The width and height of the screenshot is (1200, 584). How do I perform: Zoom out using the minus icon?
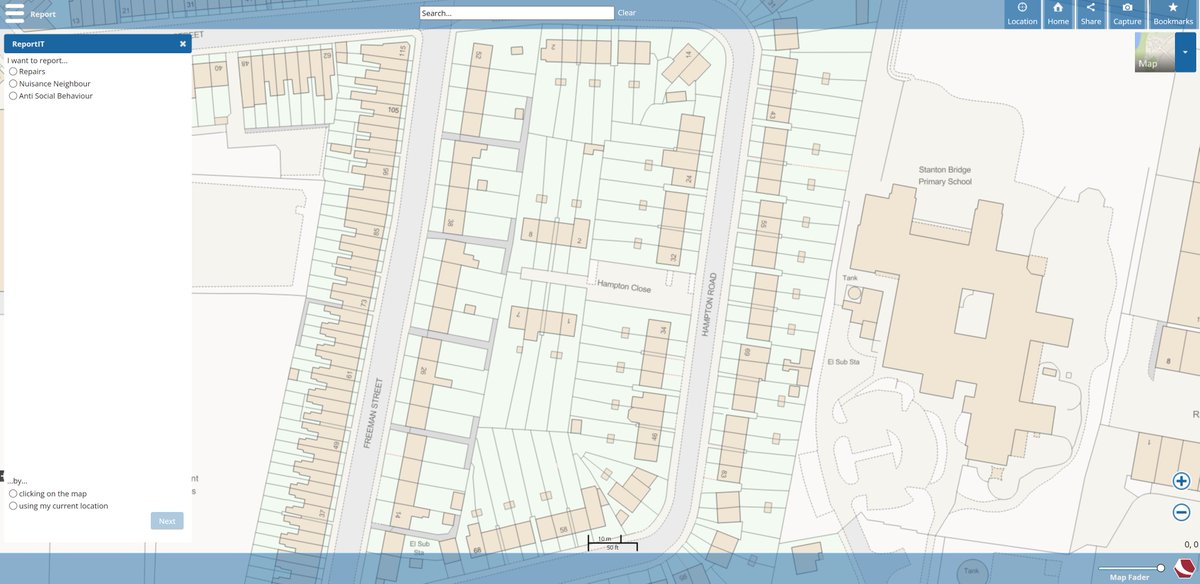click(x=1181, y=511)
